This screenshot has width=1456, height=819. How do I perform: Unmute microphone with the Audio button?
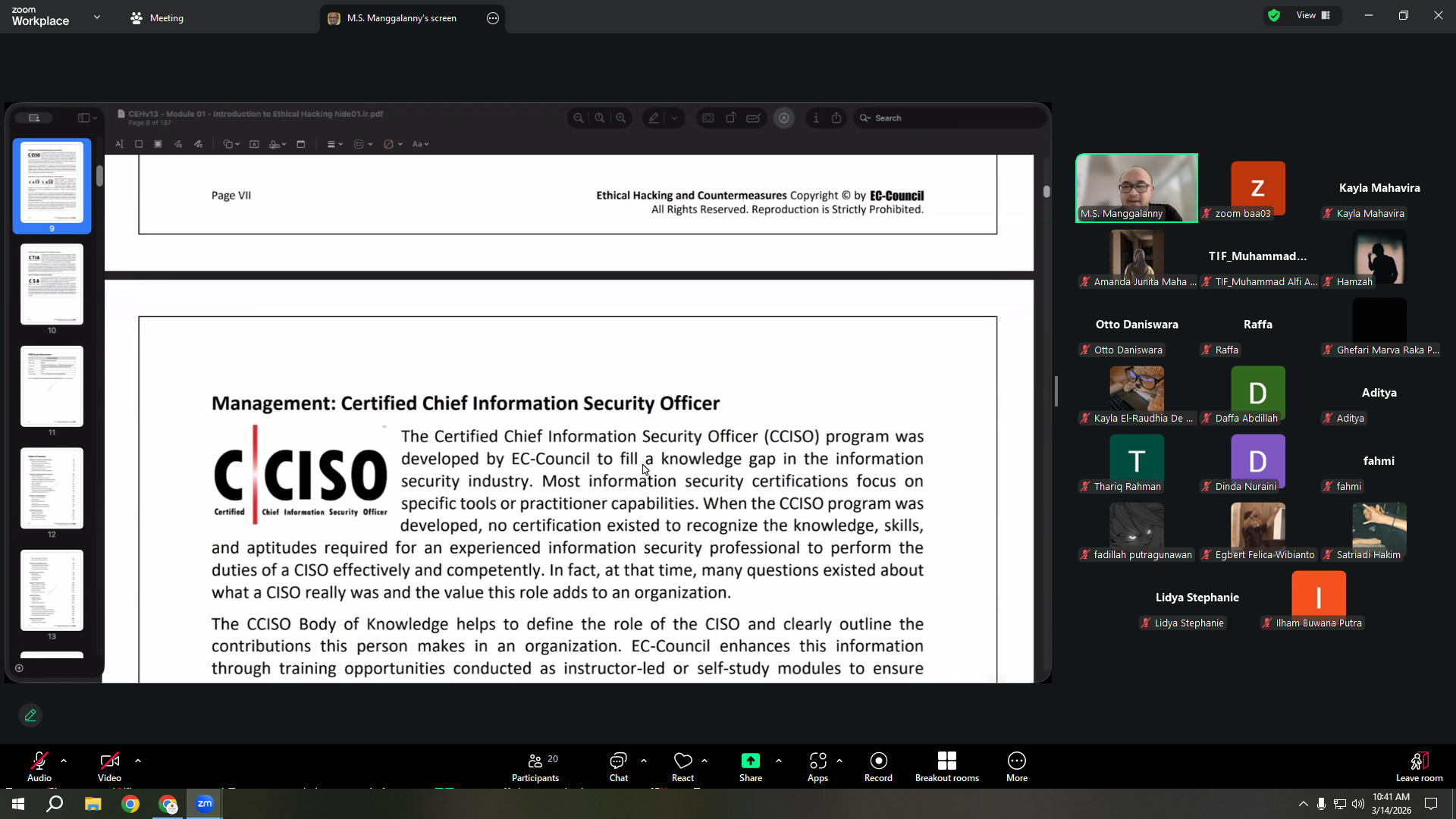tap(39, 766)
